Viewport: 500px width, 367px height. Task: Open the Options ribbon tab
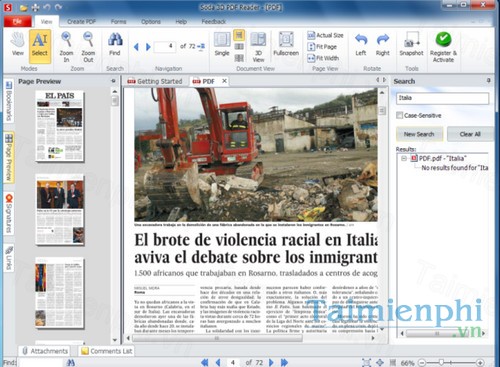(x=151, y=22)
